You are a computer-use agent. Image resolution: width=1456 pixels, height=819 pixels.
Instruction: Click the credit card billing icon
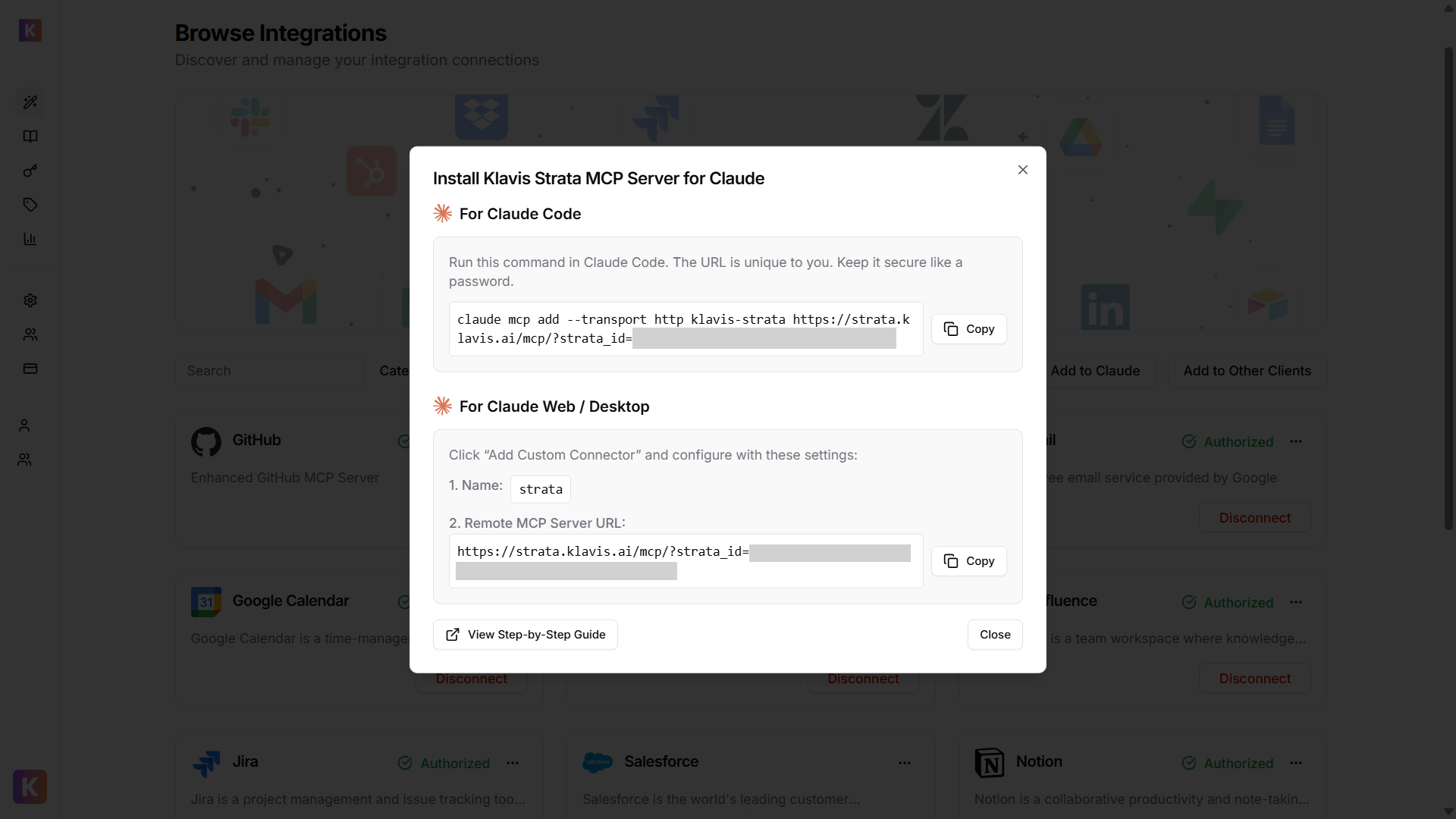[x=30, y=369]
